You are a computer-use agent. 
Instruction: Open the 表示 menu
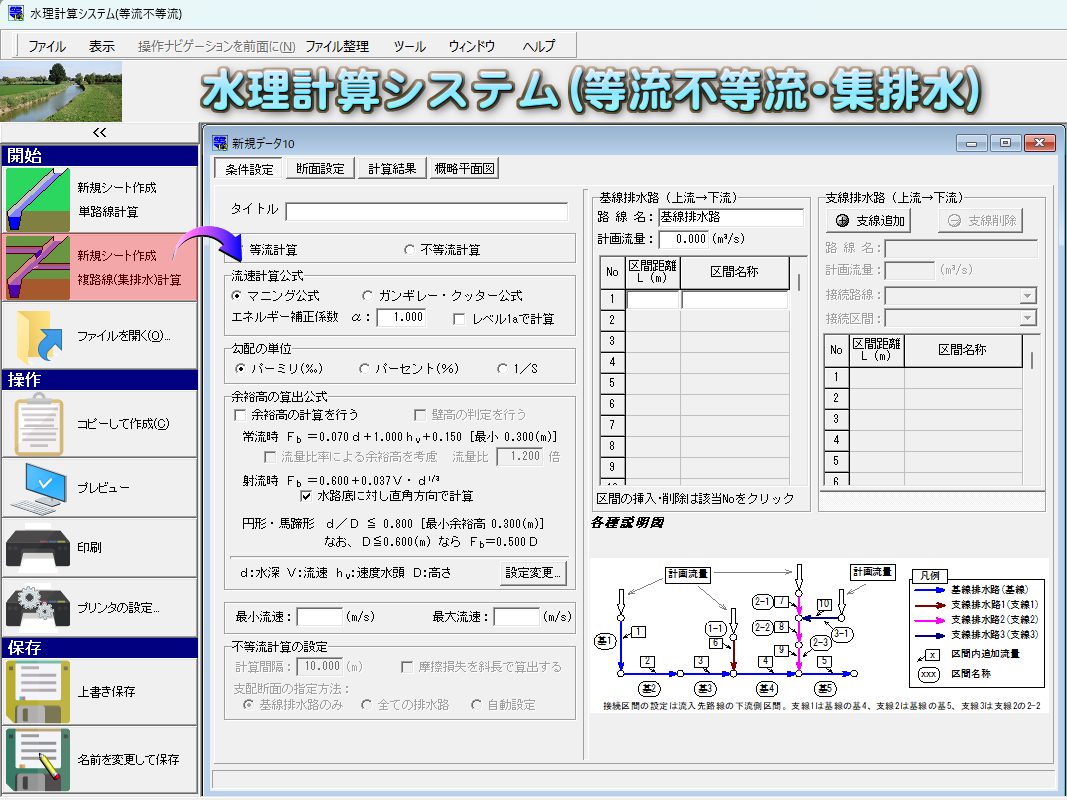pos(101,46)
